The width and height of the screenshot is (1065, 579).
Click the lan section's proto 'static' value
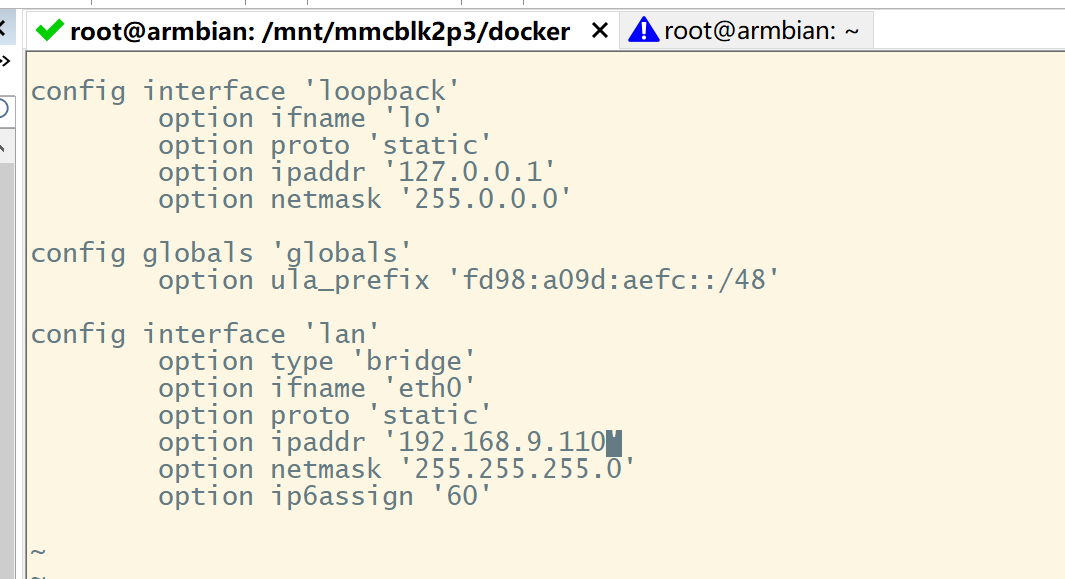(x=430, y=416)
